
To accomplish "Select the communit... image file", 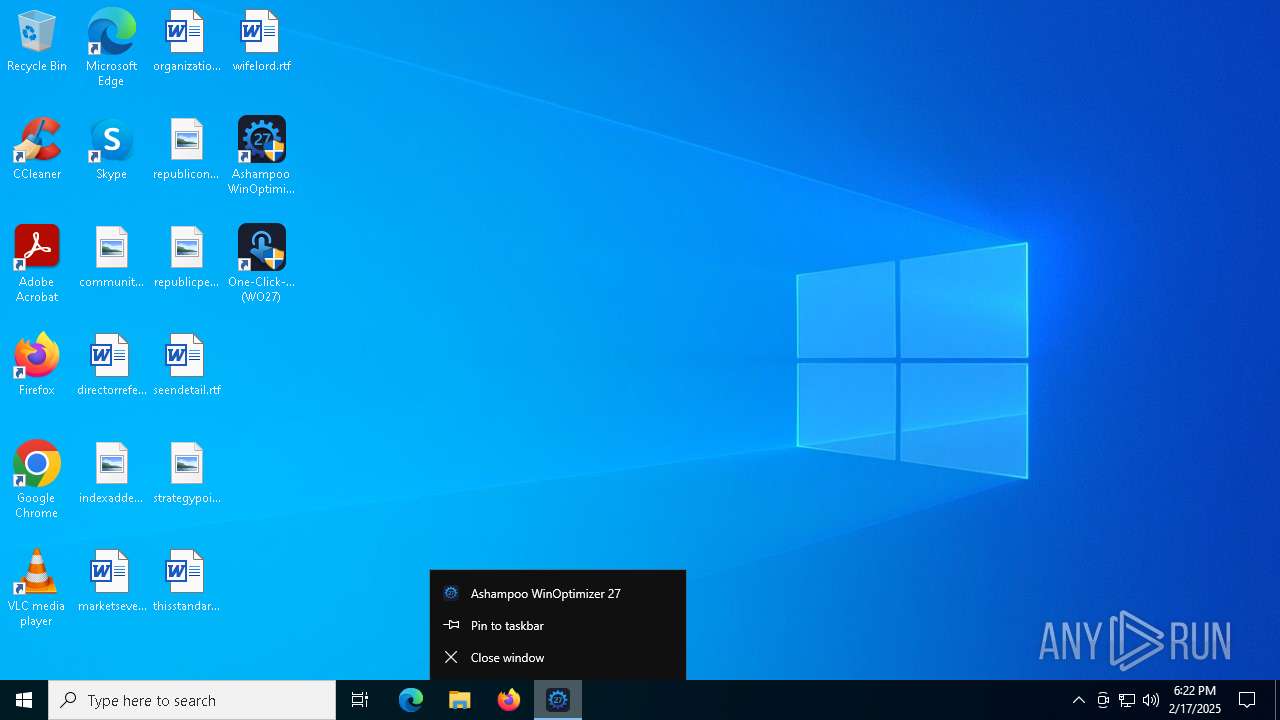I will tap(111, 257).
